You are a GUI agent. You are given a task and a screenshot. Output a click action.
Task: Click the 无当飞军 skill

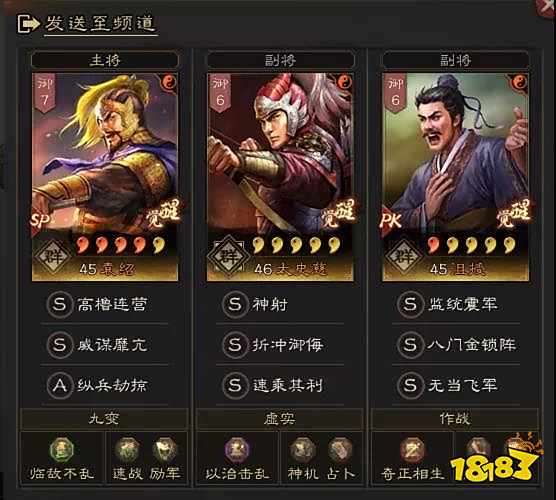tap(456, 385)
